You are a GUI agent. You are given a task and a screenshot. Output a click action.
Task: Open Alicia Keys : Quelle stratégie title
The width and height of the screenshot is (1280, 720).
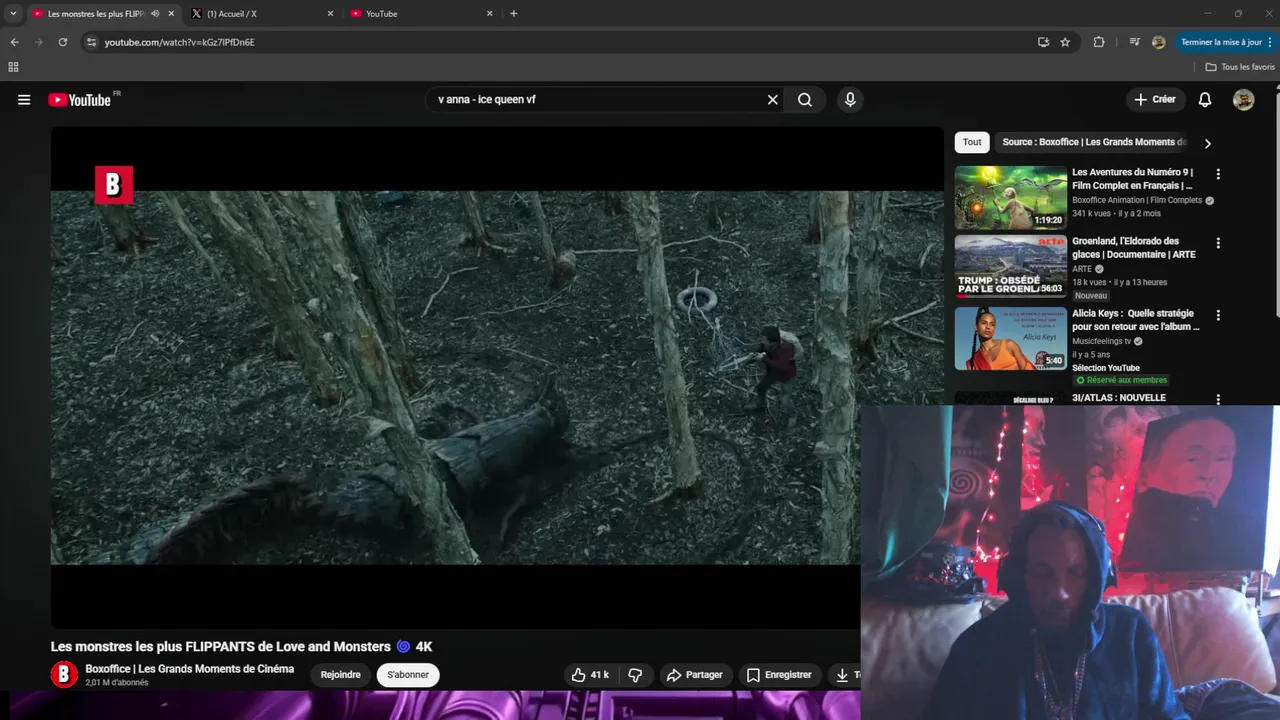(x=1136, y=320)
